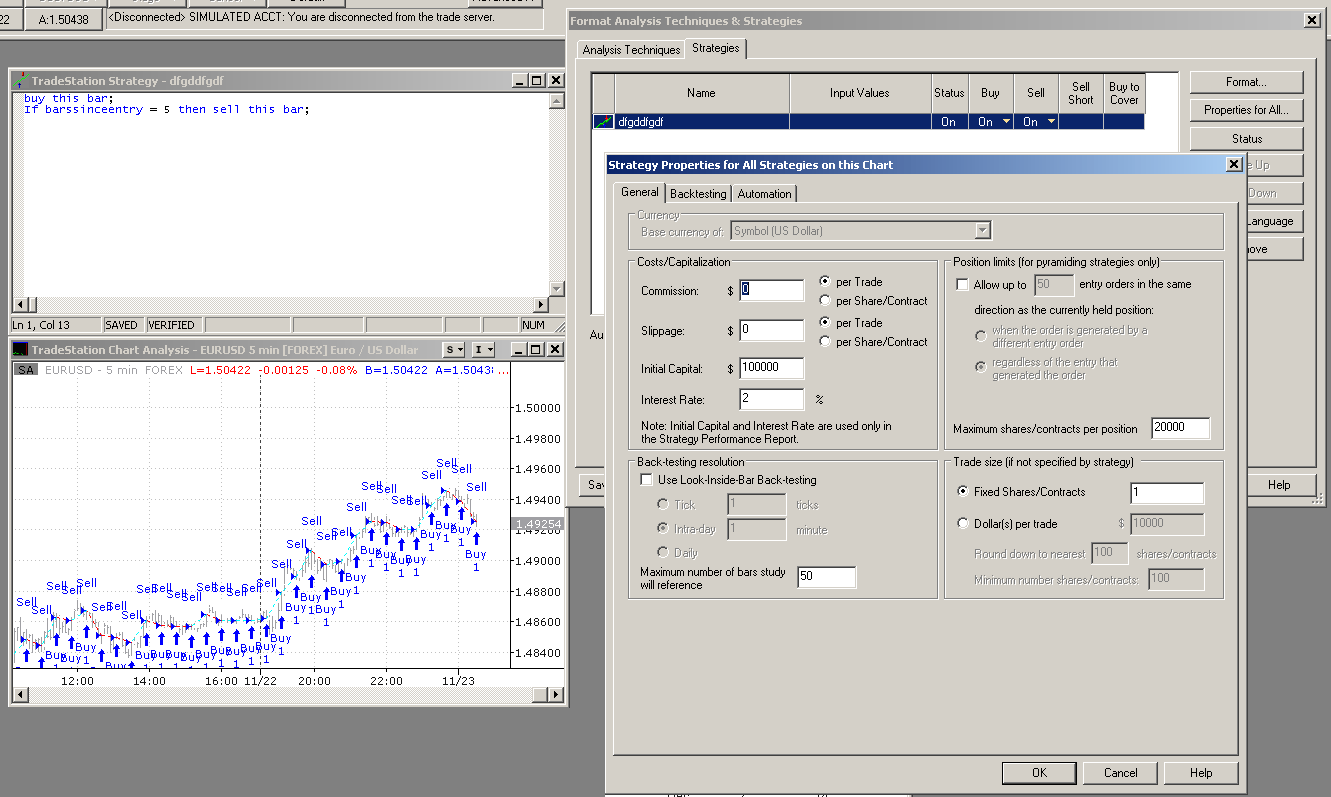The image size is (1331, 797).
Task: Click Maximum shares/contracts per position field
Action: (x=1181, y=428)
